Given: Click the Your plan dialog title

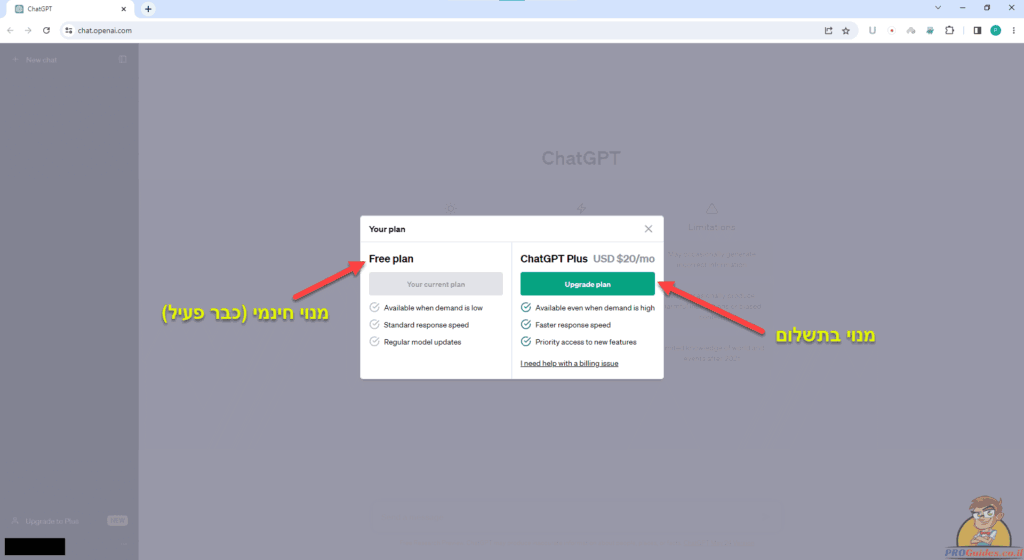Looking at the screenshot, I should 387,229.
